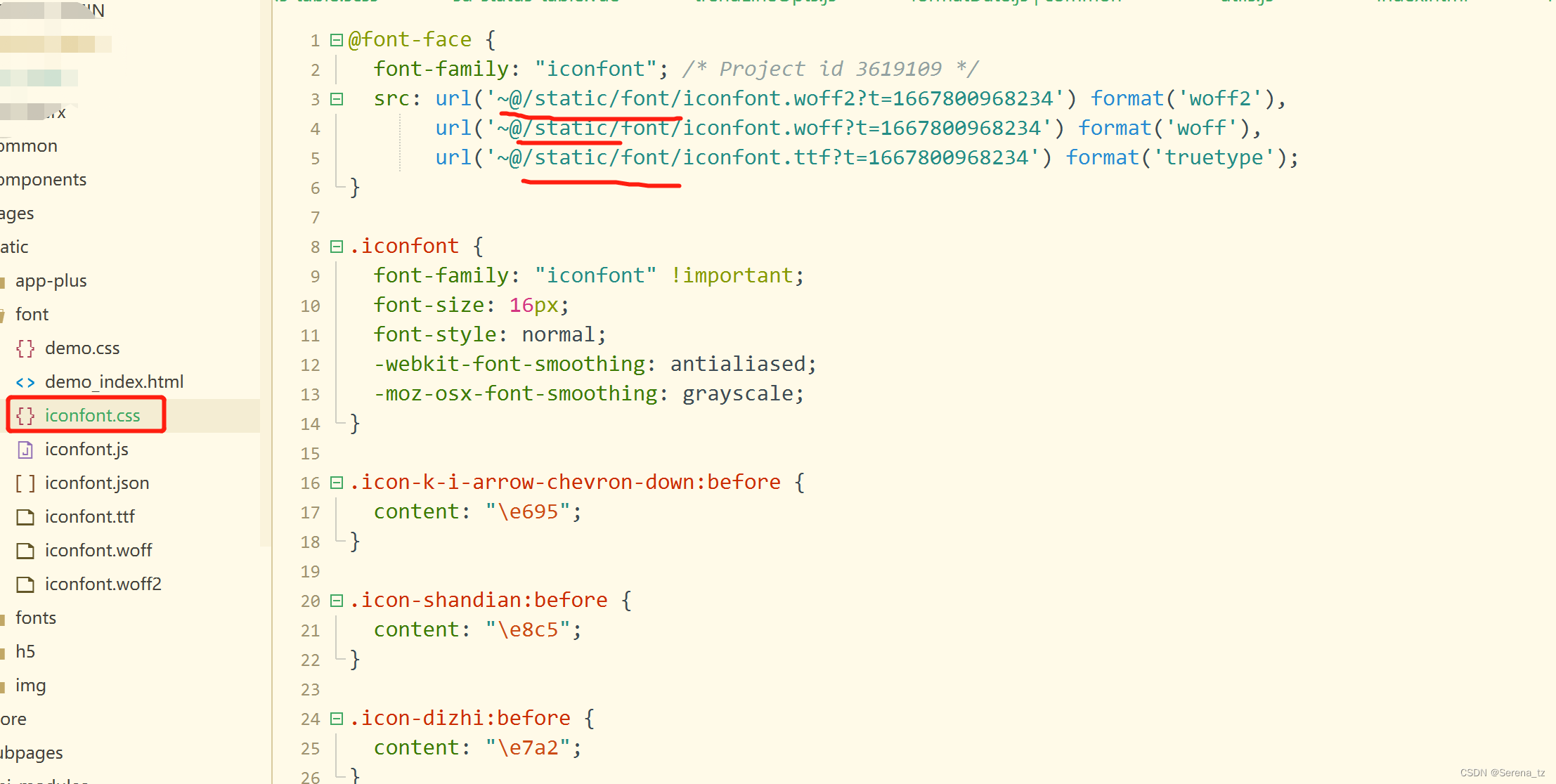Expand the @font-face block collapser
Screen dimensions: 1556x784
point(335,39)
